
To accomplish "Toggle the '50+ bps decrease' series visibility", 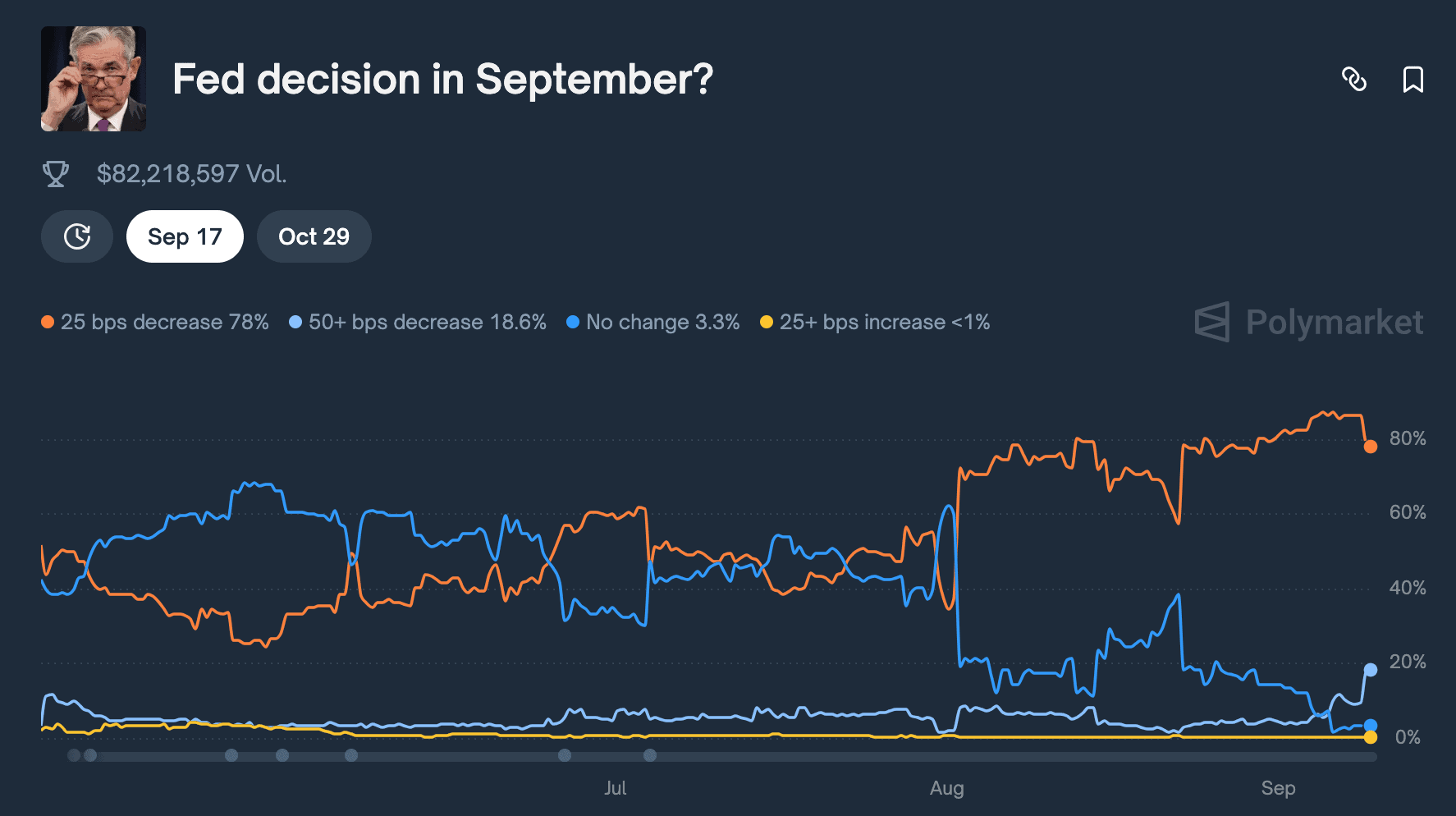I will (x=418, y=322).
